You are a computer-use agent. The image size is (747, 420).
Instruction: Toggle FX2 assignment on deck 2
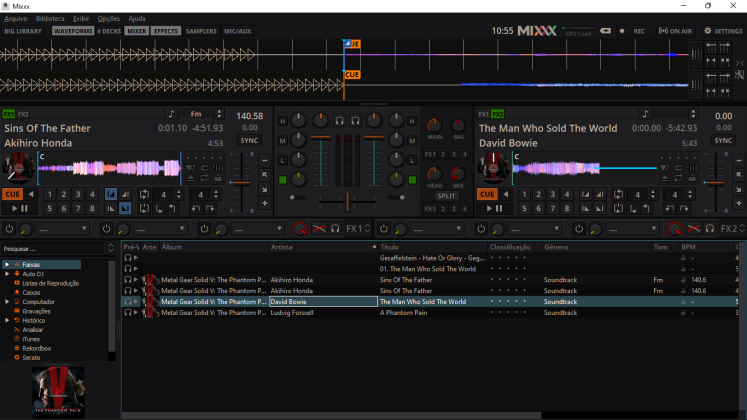(497, 114)
